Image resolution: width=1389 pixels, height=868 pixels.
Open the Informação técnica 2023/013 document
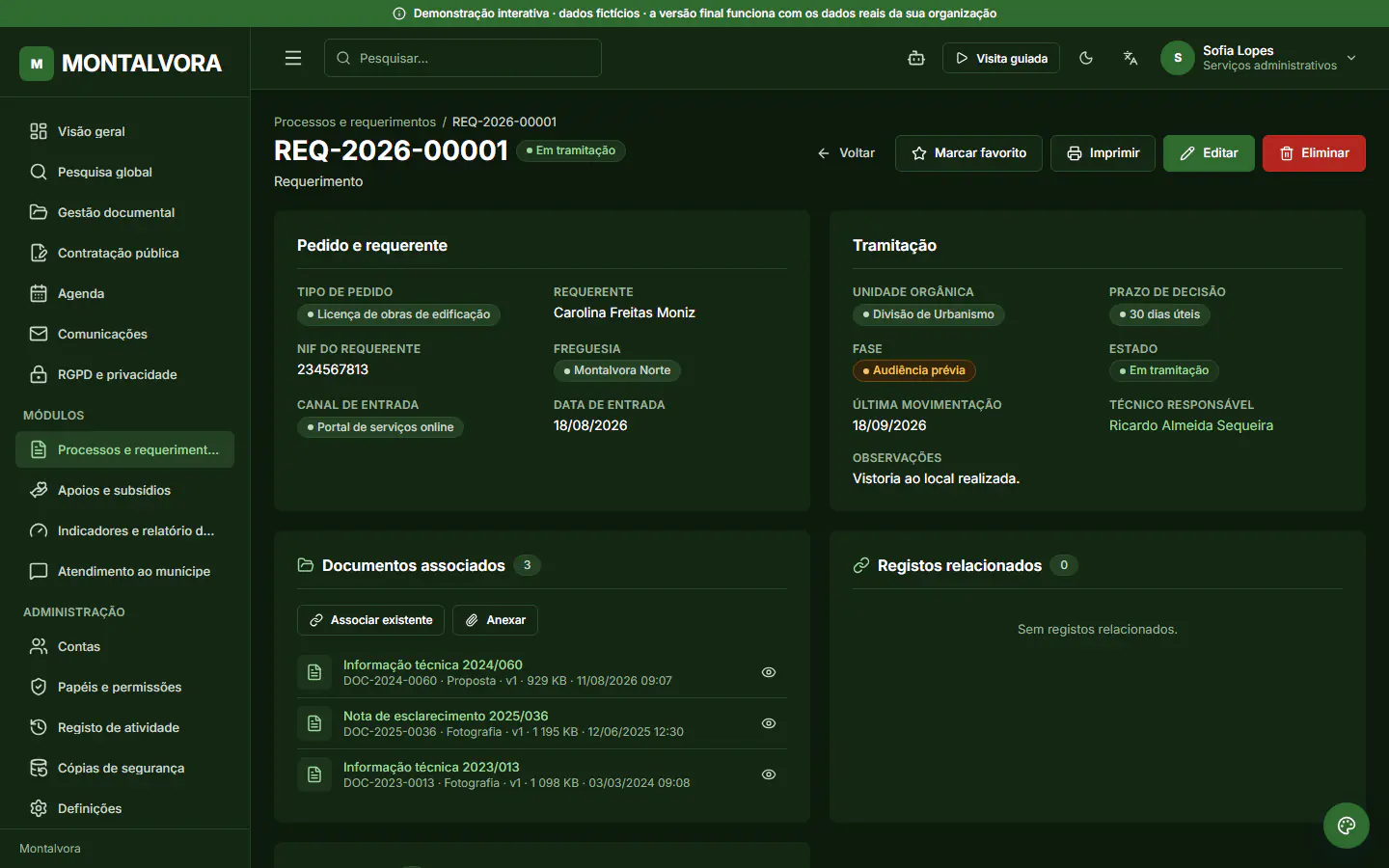tap(431, 767)
